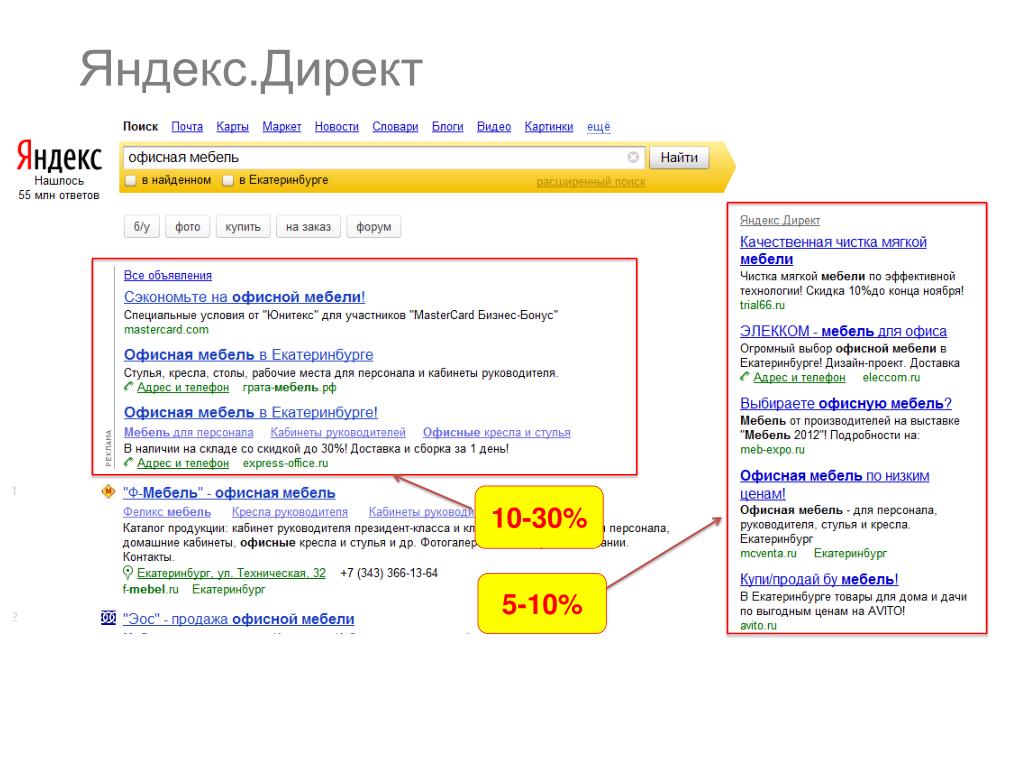This screenshot has width=1024, height=768.
Task: Click the 'фото' refinement button
Action: click(187, 227)
